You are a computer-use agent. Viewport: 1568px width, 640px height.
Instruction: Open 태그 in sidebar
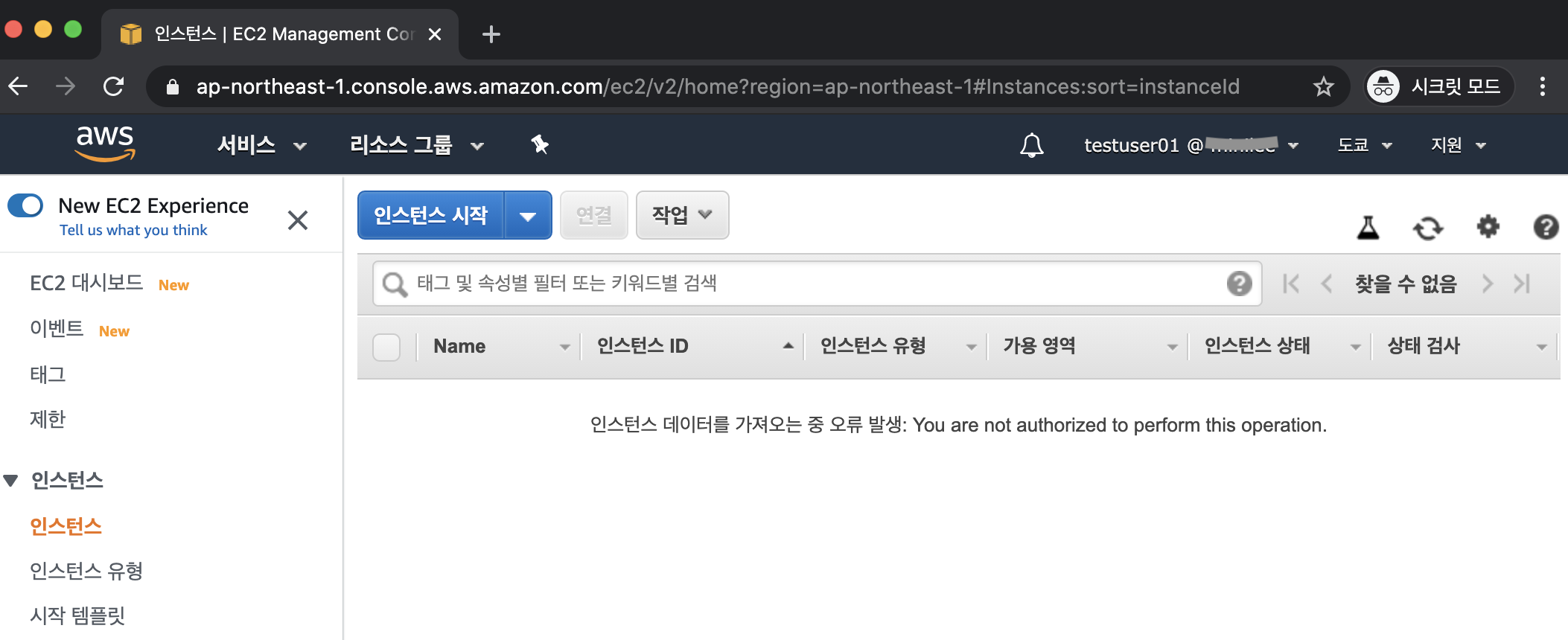[x=48, y=374]
